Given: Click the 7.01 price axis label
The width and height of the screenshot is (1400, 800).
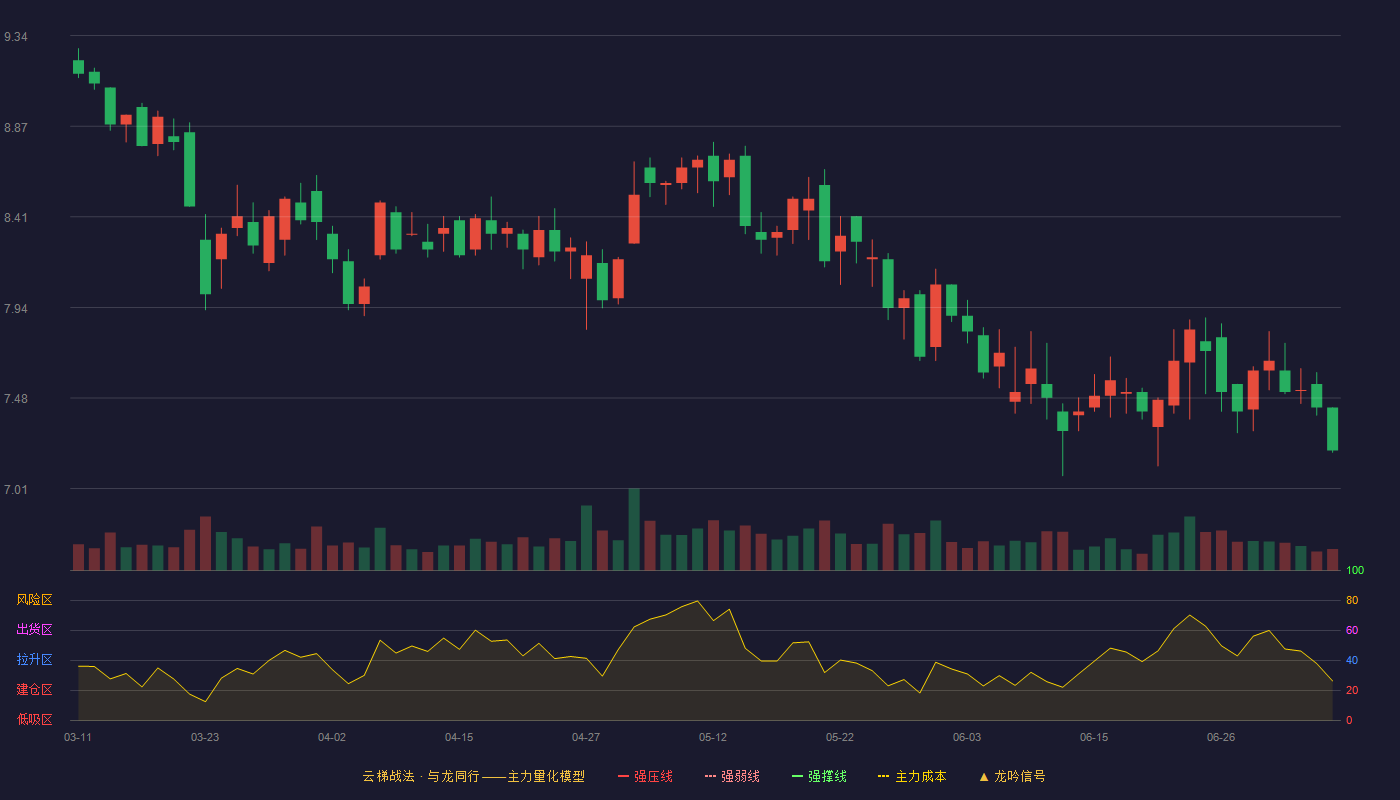Looking at the screenshot, I should click(16, 490).
